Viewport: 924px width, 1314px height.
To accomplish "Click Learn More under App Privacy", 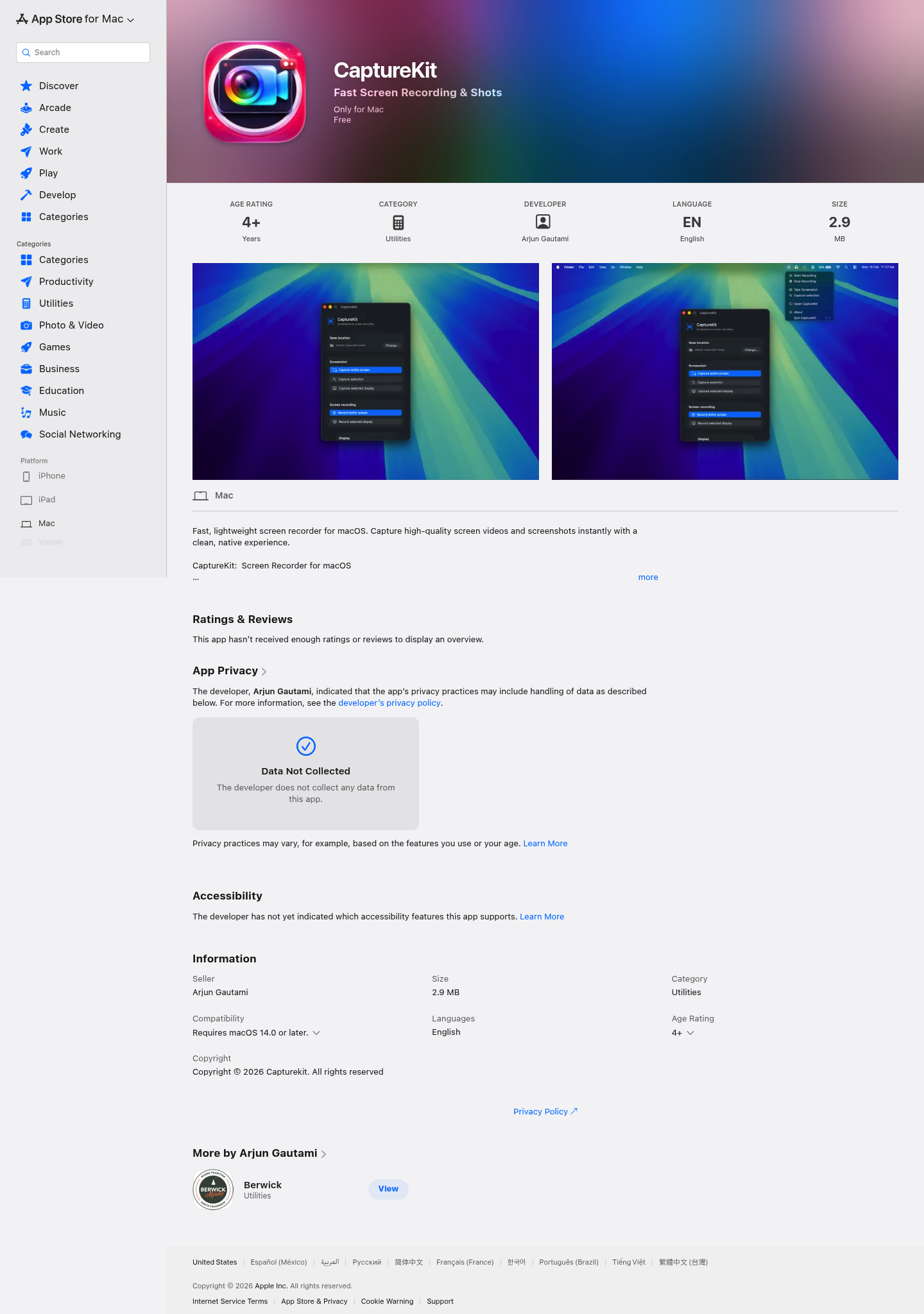I will [545, 844].
